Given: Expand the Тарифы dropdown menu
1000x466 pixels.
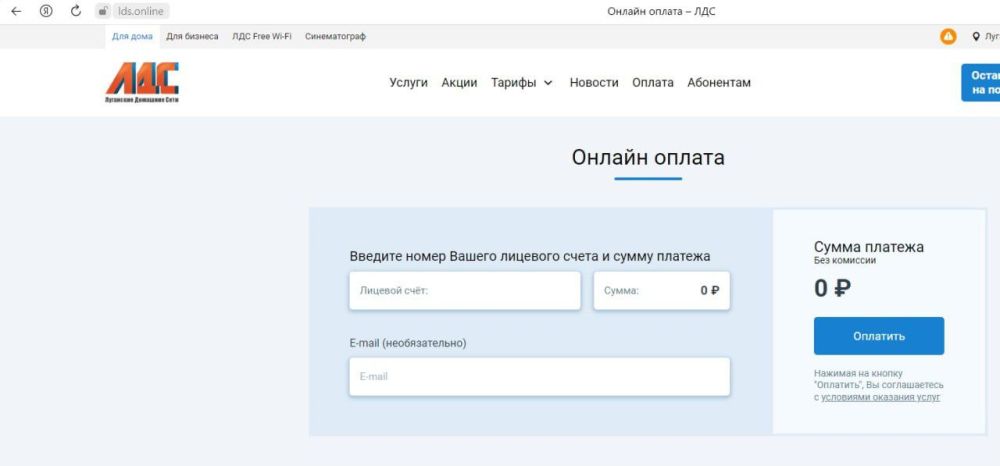Looking at the screenshot, I should [521, 83].
